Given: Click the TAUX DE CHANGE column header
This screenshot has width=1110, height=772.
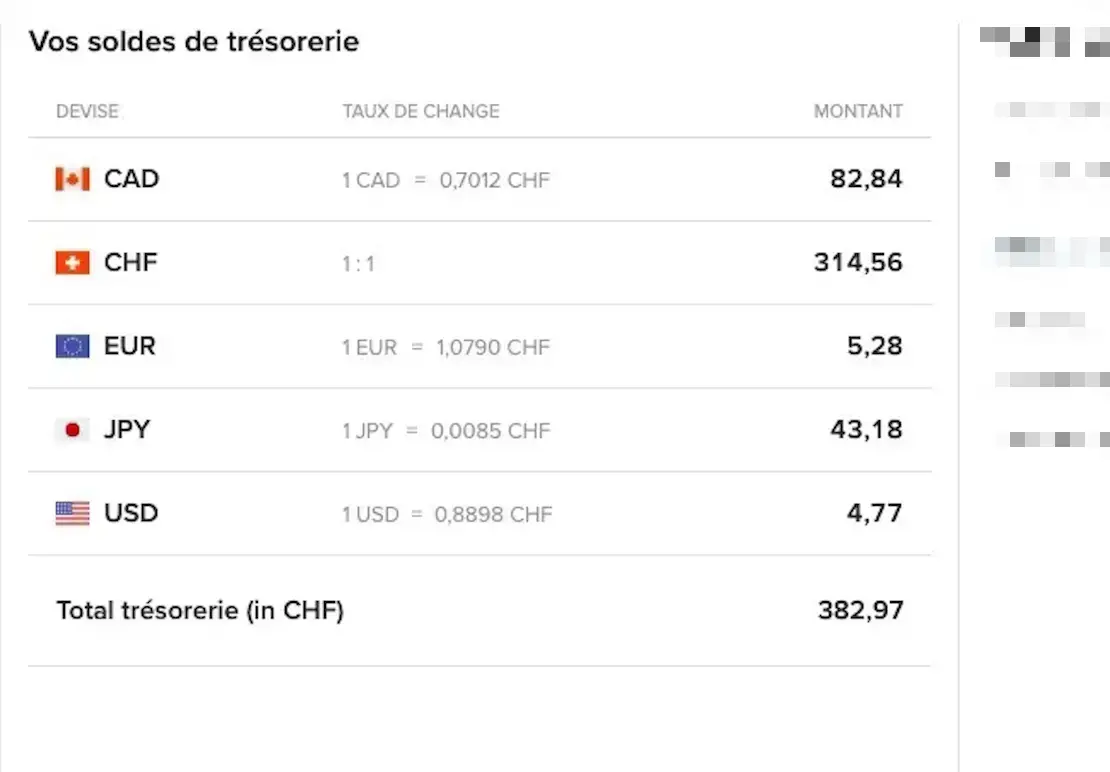Looking at the screenshot, I should pyautogui.click(x=421, y=111).
